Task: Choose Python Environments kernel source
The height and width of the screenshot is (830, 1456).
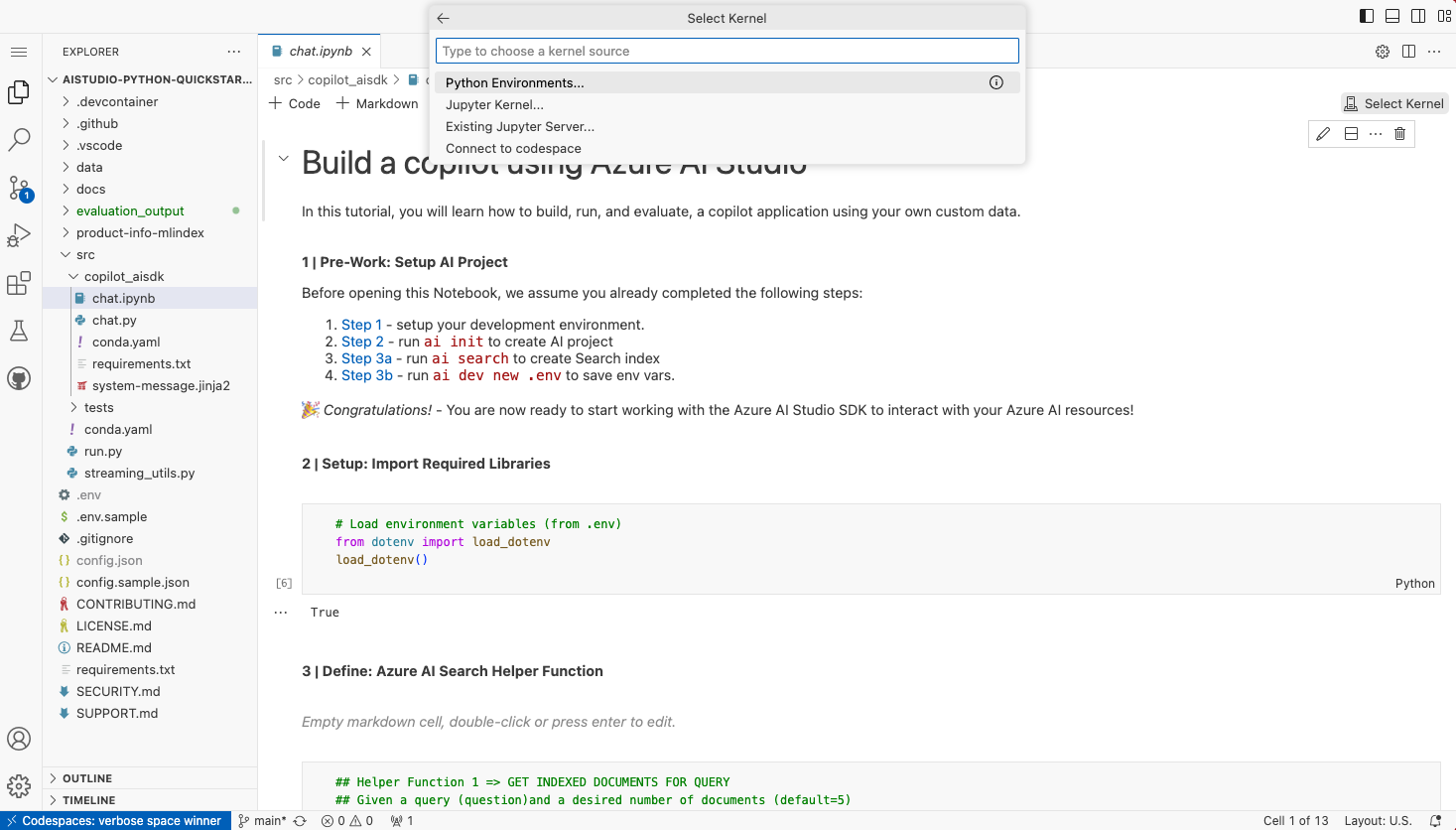Action: (x=728, y=82)
